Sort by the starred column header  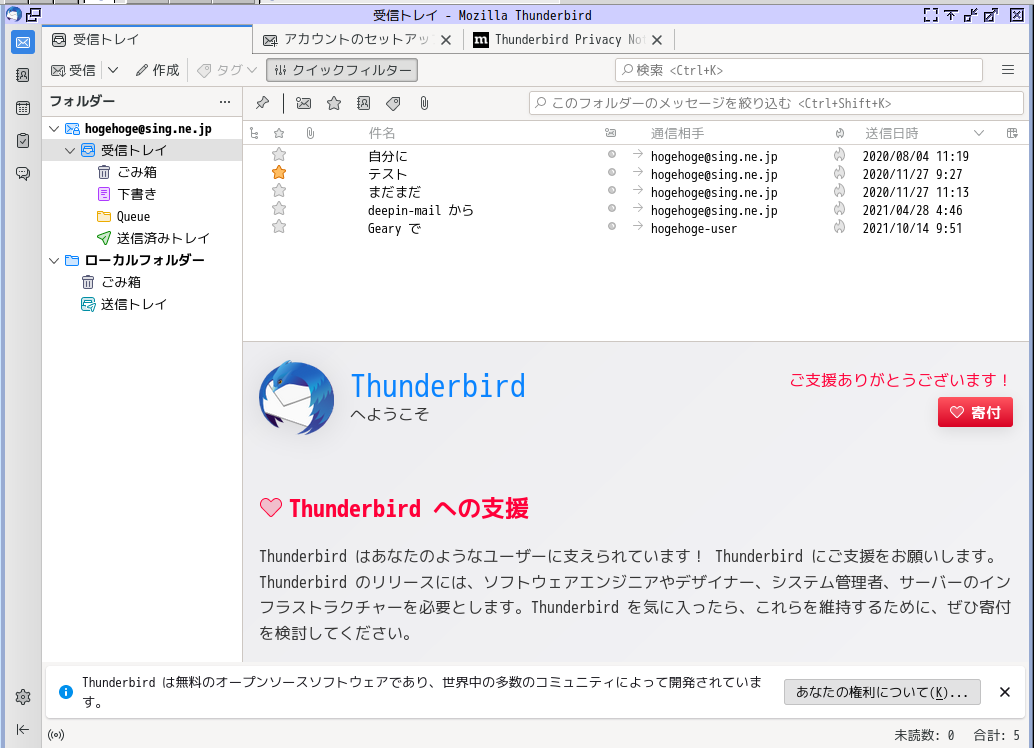click(279, 133)
